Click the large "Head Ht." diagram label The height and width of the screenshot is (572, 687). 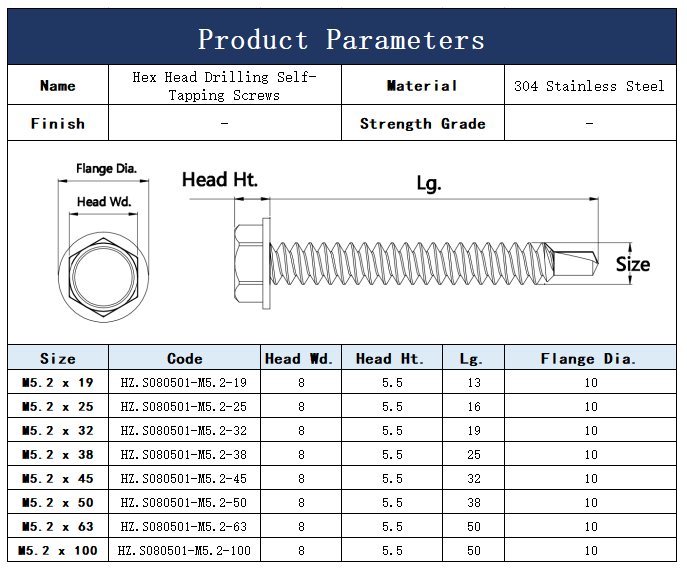pos(220,180)
